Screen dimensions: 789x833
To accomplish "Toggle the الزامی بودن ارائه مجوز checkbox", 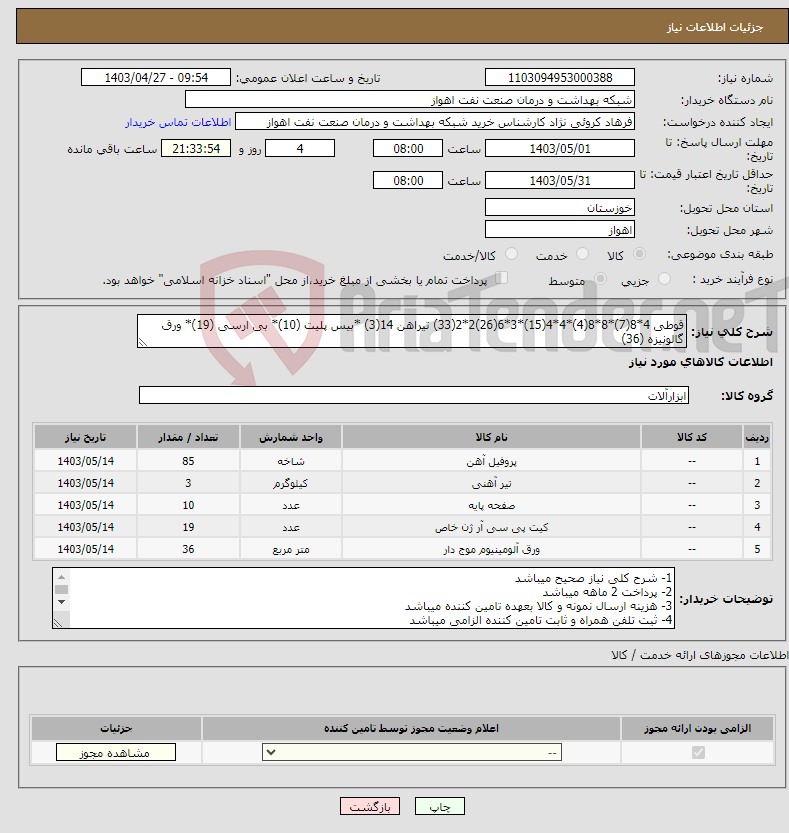I will coord(698,752).
